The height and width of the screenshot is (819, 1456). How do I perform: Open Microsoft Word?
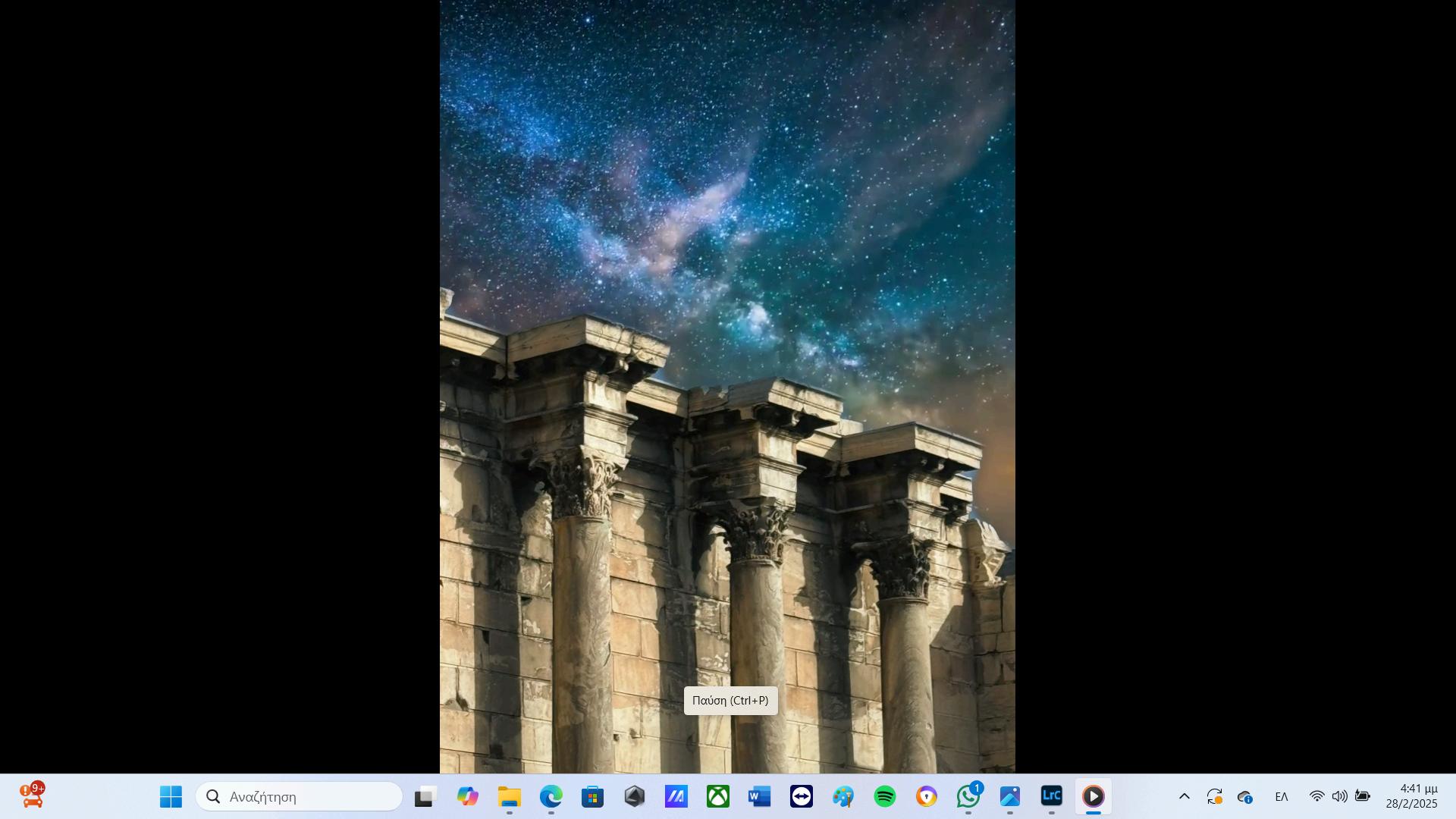[x=759, y=796]
